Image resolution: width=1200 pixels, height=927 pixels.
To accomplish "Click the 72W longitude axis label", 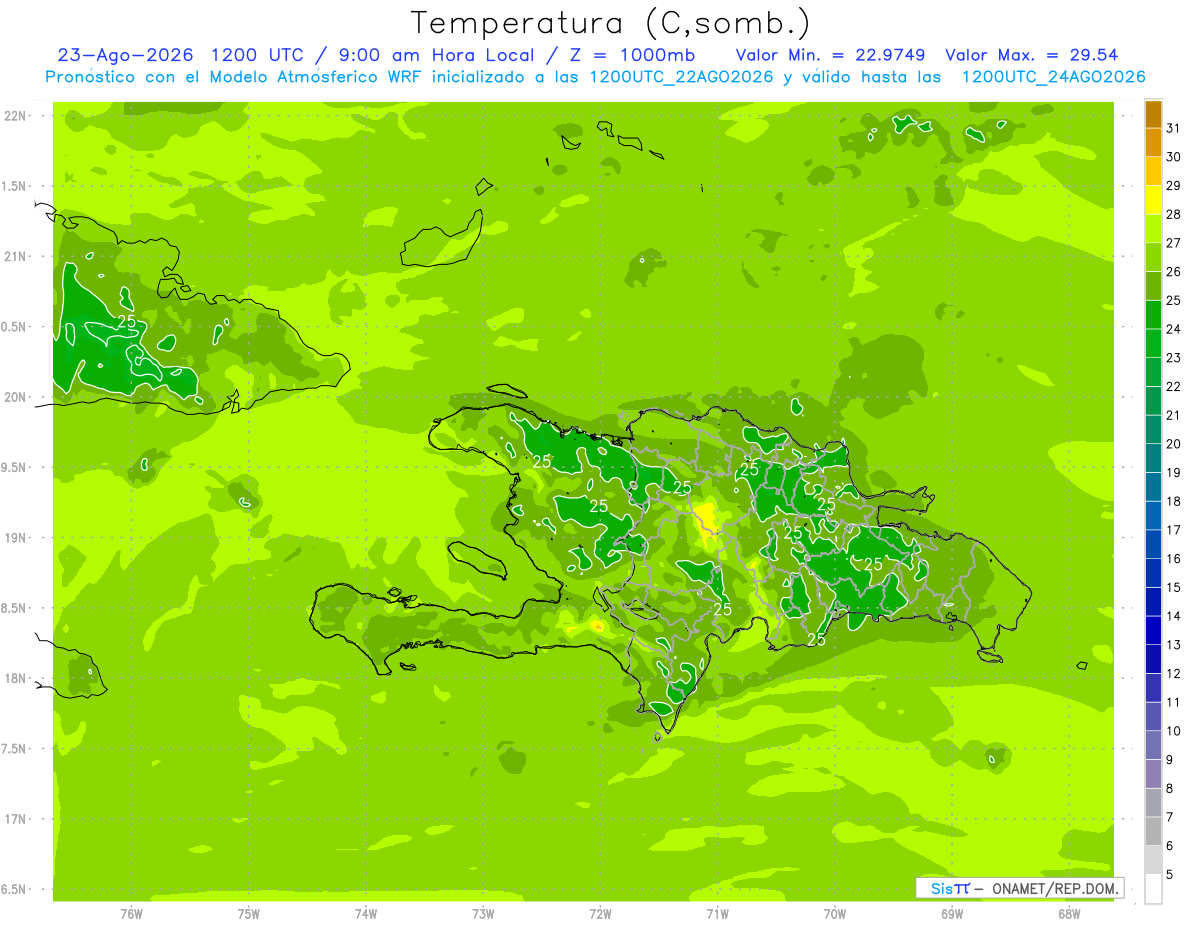I will 600,913.
